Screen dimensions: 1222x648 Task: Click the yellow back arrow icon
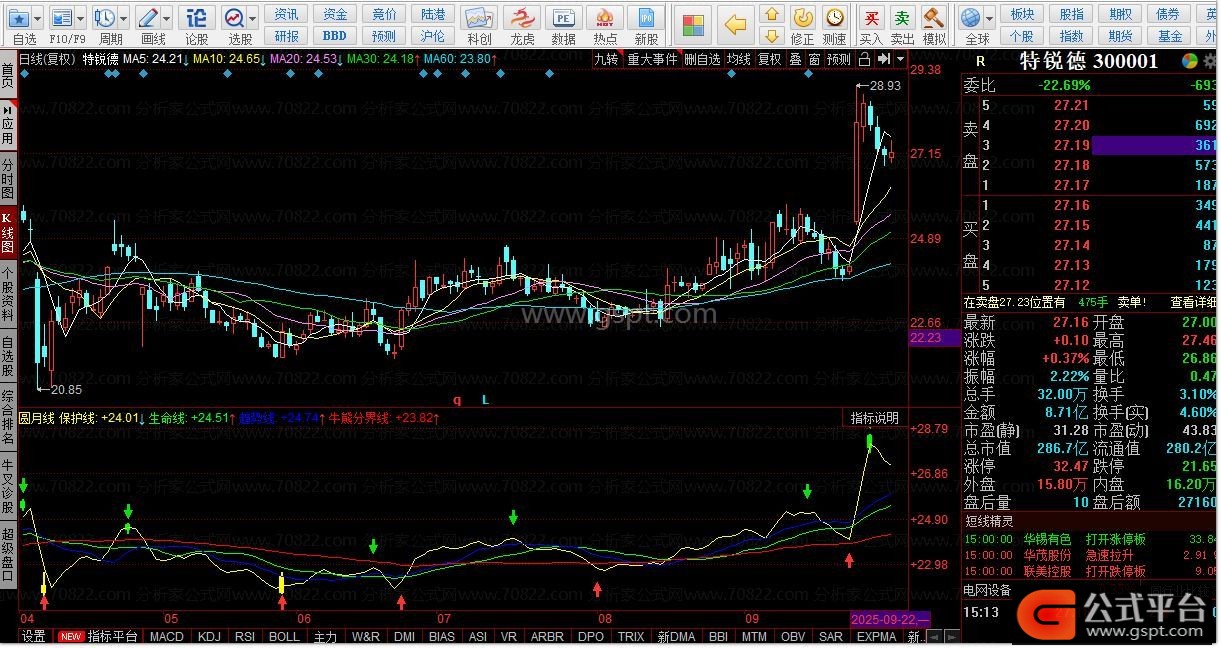click(x=735, y=25)
